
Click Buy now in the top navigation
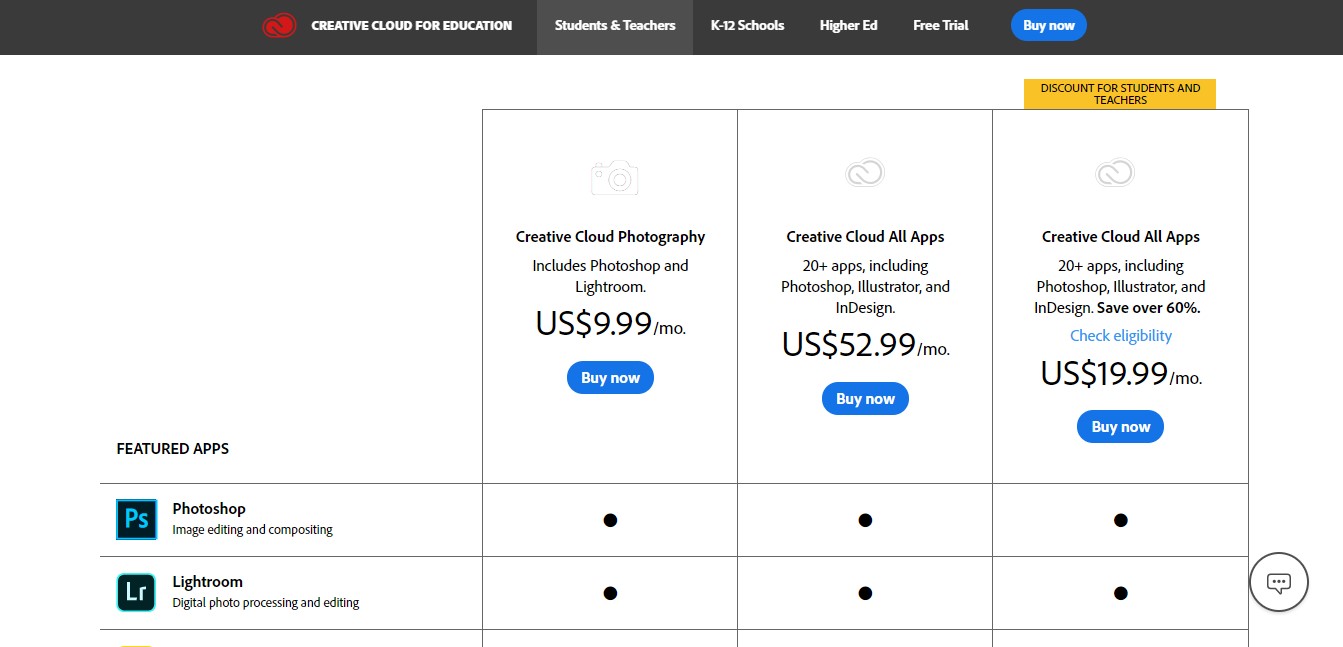pyautogui.click(x=1048, y=25)
